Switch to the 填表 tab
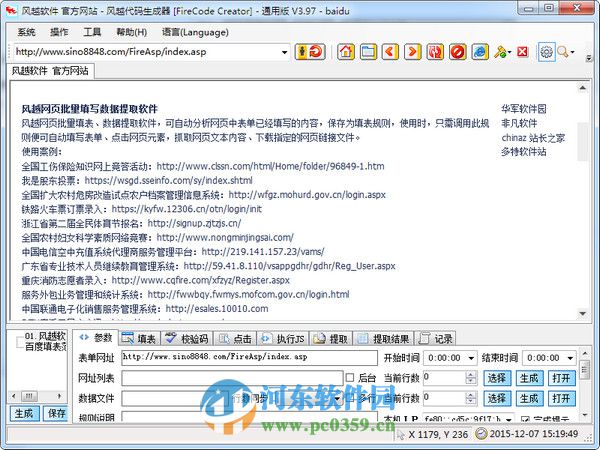Image resolution: width=600 pixels, height=450 pixels. [139, 338]
